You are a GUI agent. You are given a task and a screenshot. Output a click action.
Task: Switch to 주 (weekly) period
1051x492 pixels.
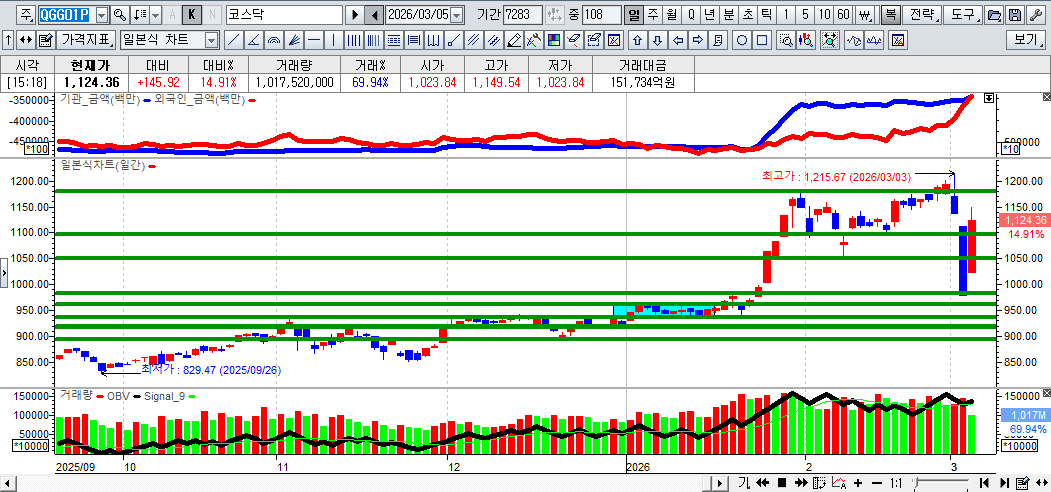tap(652, 15)
